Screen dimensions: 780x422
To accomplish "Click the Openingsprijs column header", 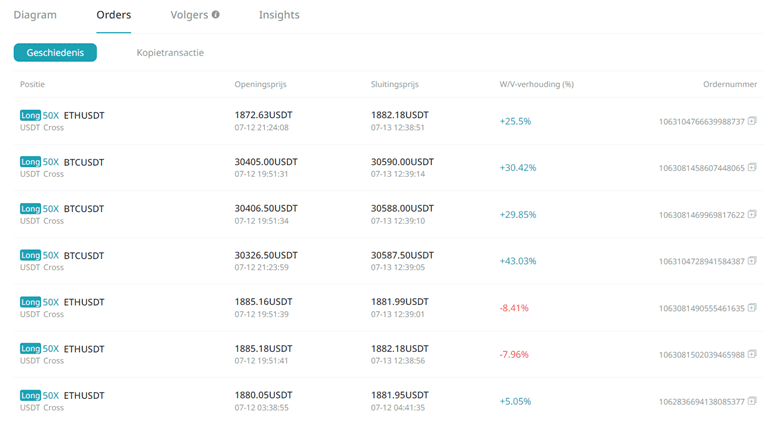I will 260,84.
